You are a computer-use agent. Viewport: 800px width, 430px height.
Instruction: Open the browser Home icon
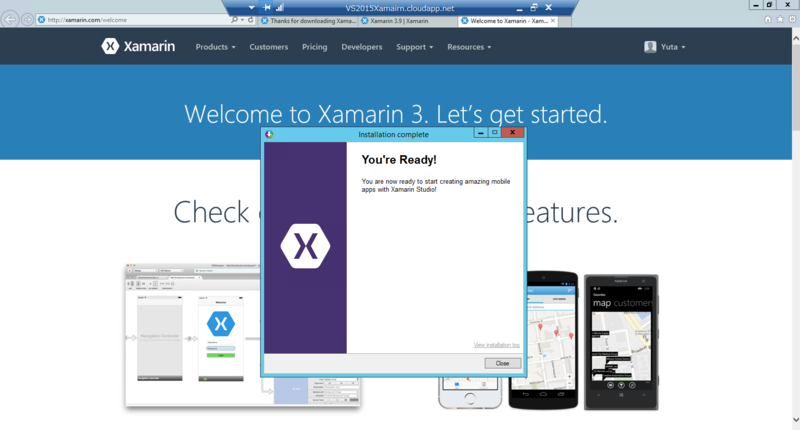click(x=768, y=19)
